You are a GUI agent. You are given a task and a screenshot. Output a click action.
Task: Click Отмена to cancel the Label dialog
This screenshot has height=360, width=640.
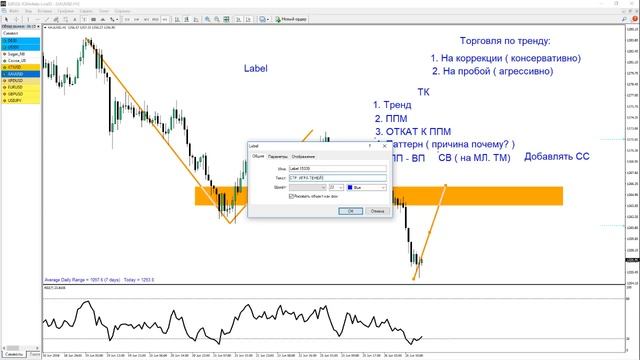(377, 211)
